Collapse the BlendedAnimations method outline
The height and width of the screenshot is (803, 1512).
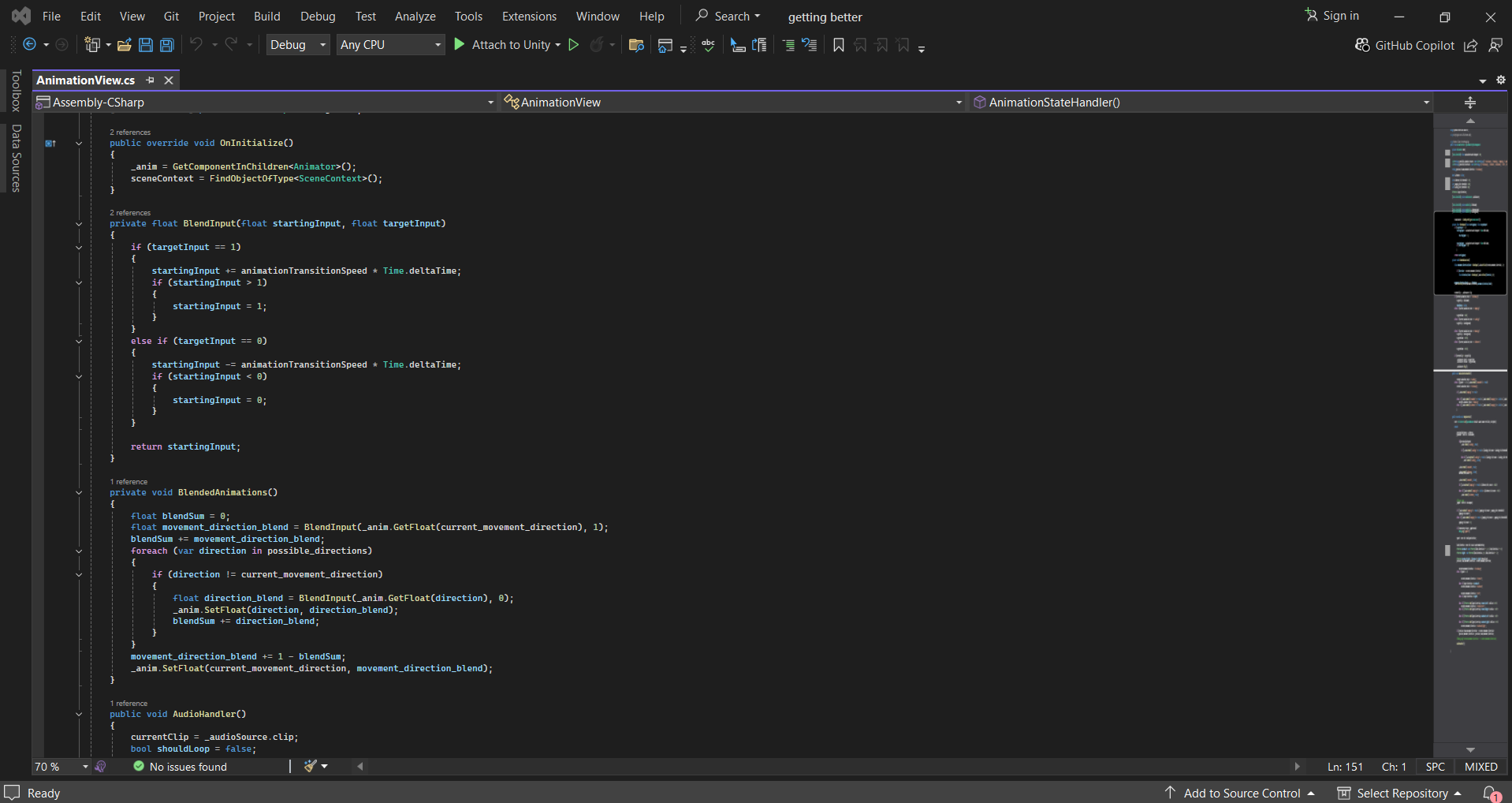[x=79, y=493]
